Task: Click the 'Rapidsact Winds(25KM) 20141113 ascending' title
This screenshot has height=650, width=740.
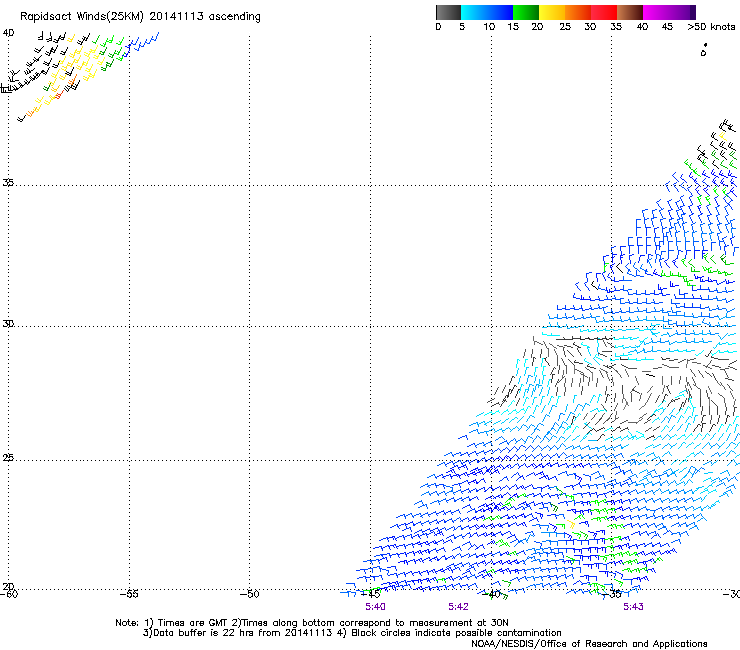Action: click(x=140, y=17)
